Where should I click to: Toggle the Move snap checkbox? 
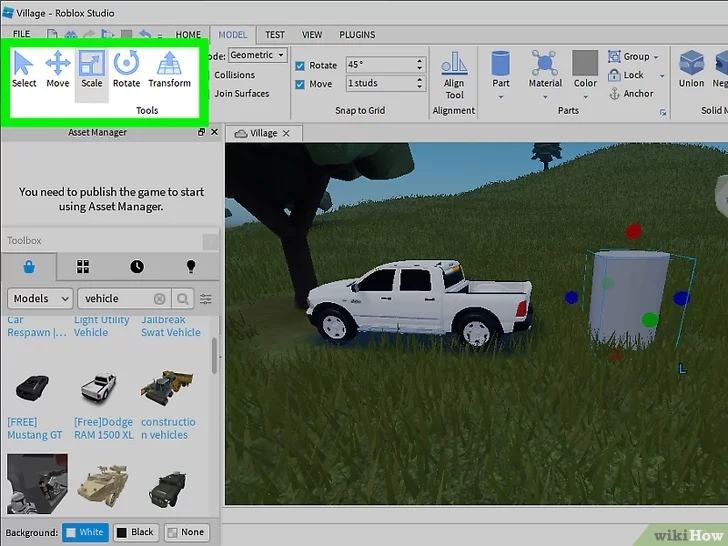(300, 84)
